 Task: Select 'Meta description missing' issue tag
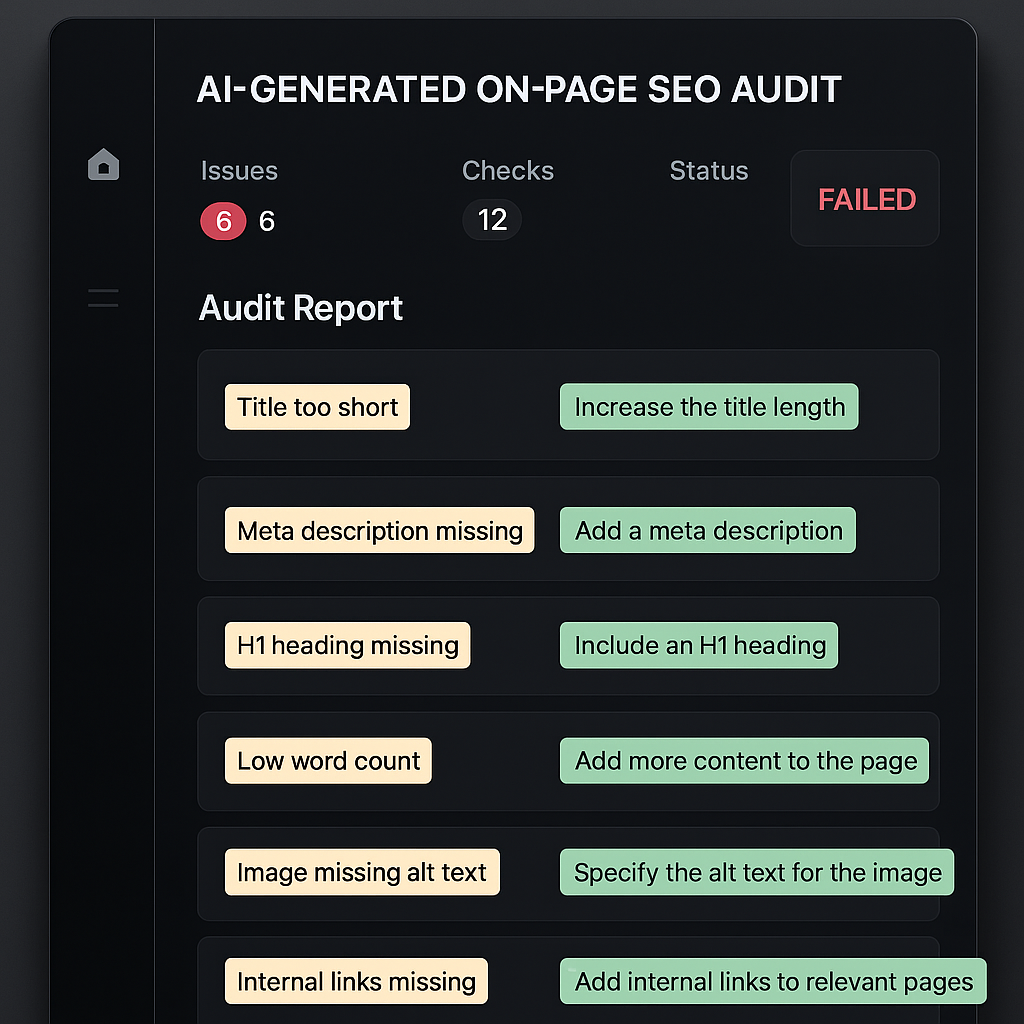point(380,530)
